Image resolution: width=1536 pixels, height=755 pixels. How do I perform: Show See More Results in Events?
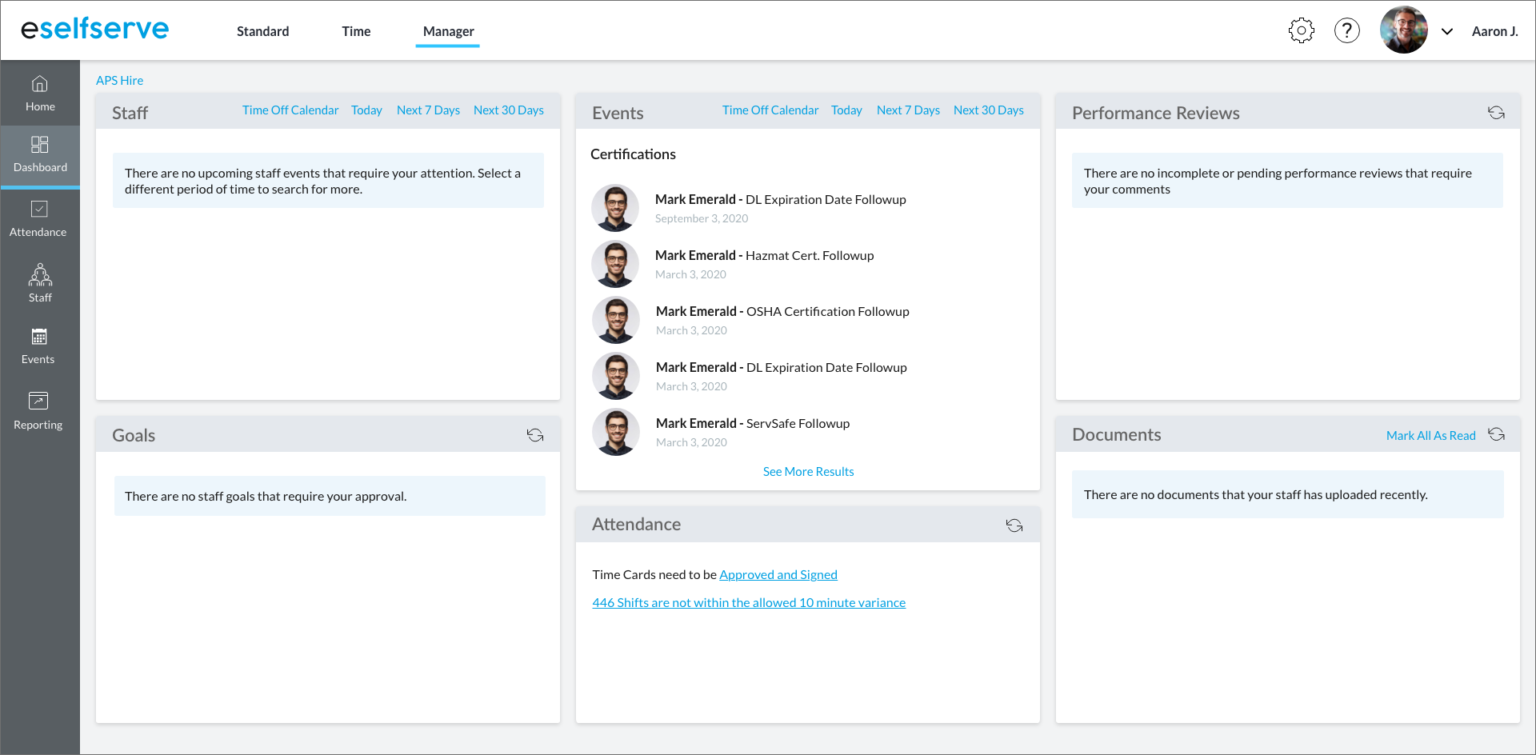[808, 471]
